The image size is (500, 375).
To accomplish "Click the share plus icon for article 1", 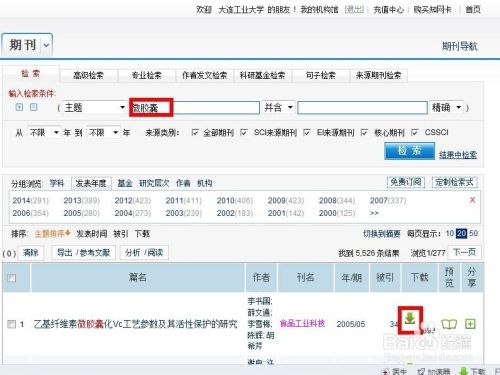I will tap(470, 324).
